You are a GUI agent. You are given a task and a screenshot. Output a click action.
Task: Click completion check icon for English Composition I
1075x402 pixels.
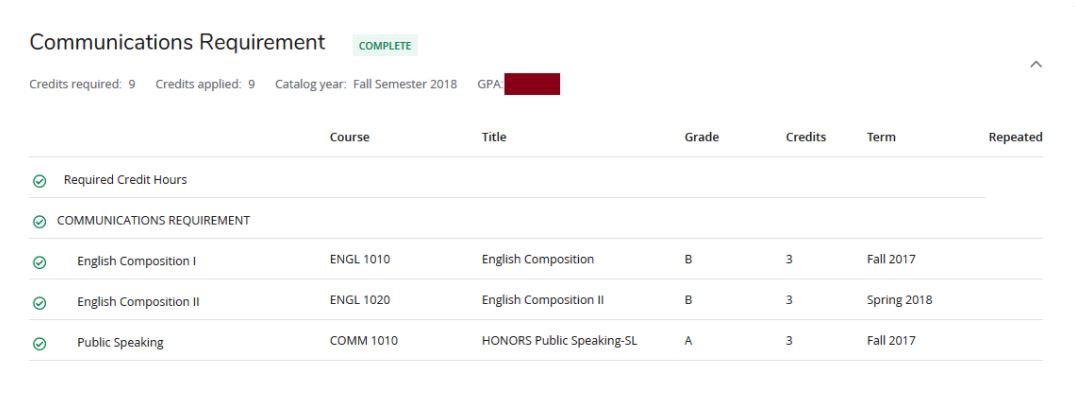pos(39,261)
